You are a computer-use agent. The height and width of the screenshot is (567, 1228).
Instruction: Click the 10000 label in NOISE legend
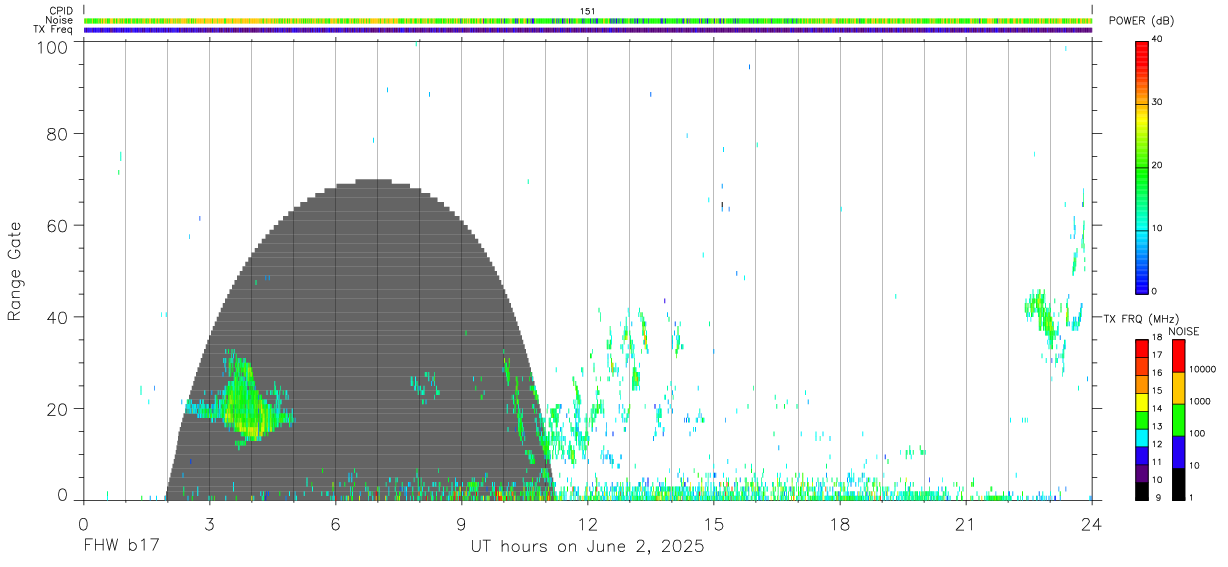pos(1204,370)
